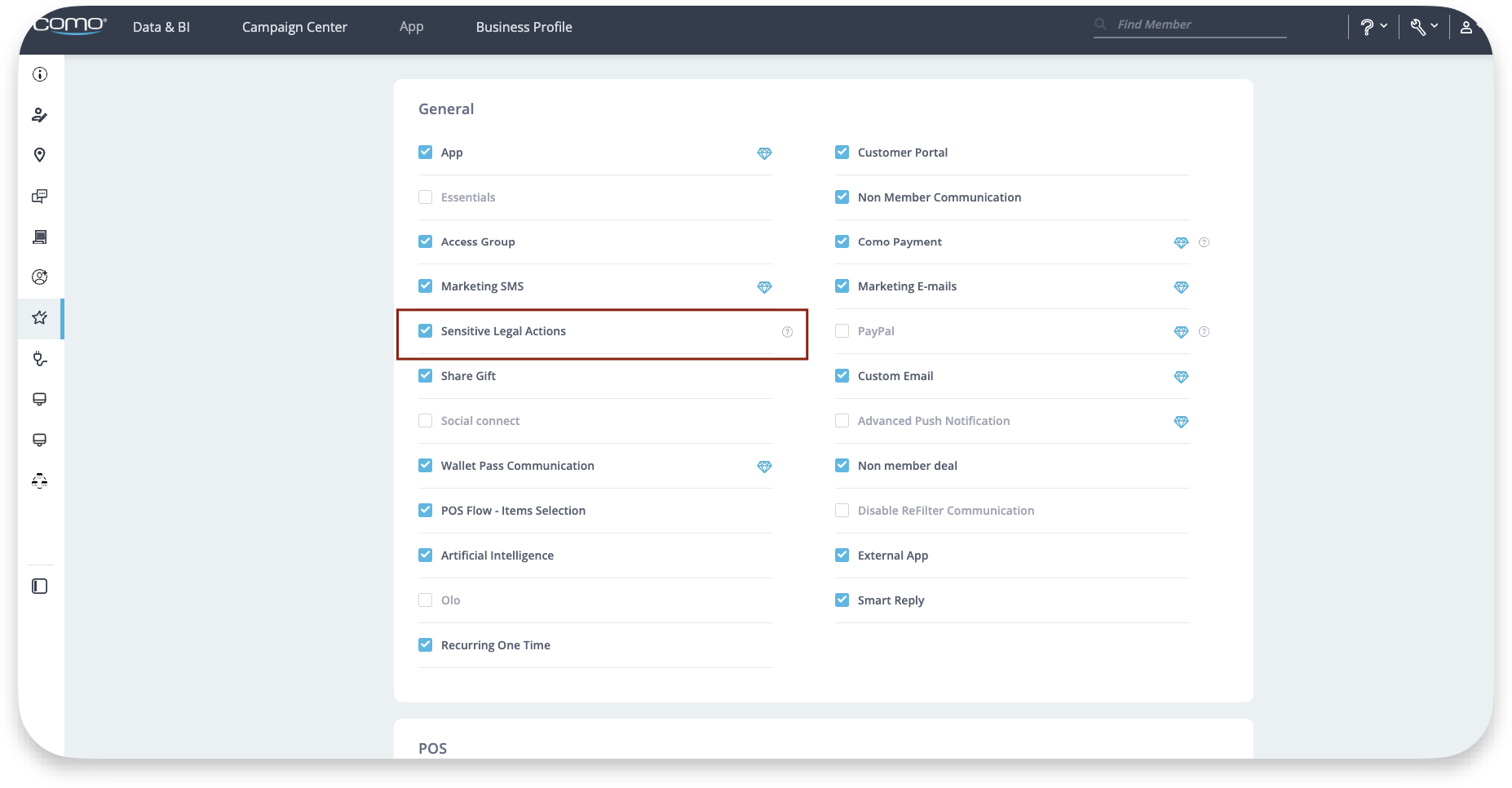Click diamond icon beside Custom Email
The height and width of the screenshot is (788, 1512).
(x=1181, y=377)
